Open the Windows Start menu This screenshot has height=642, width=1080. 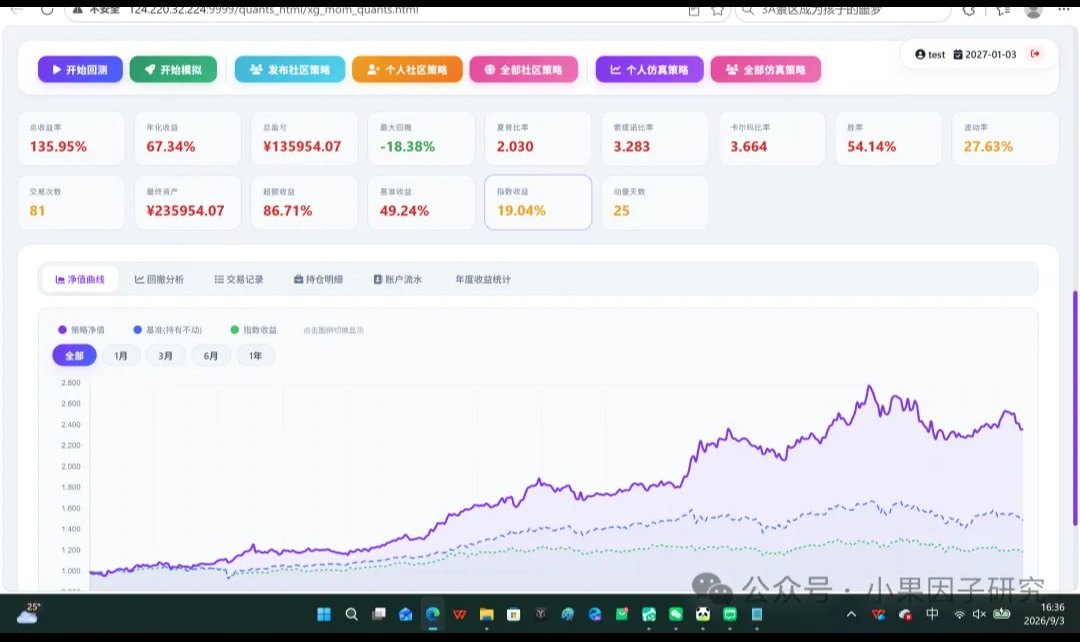pyautogui.click(x=324, y=614)
